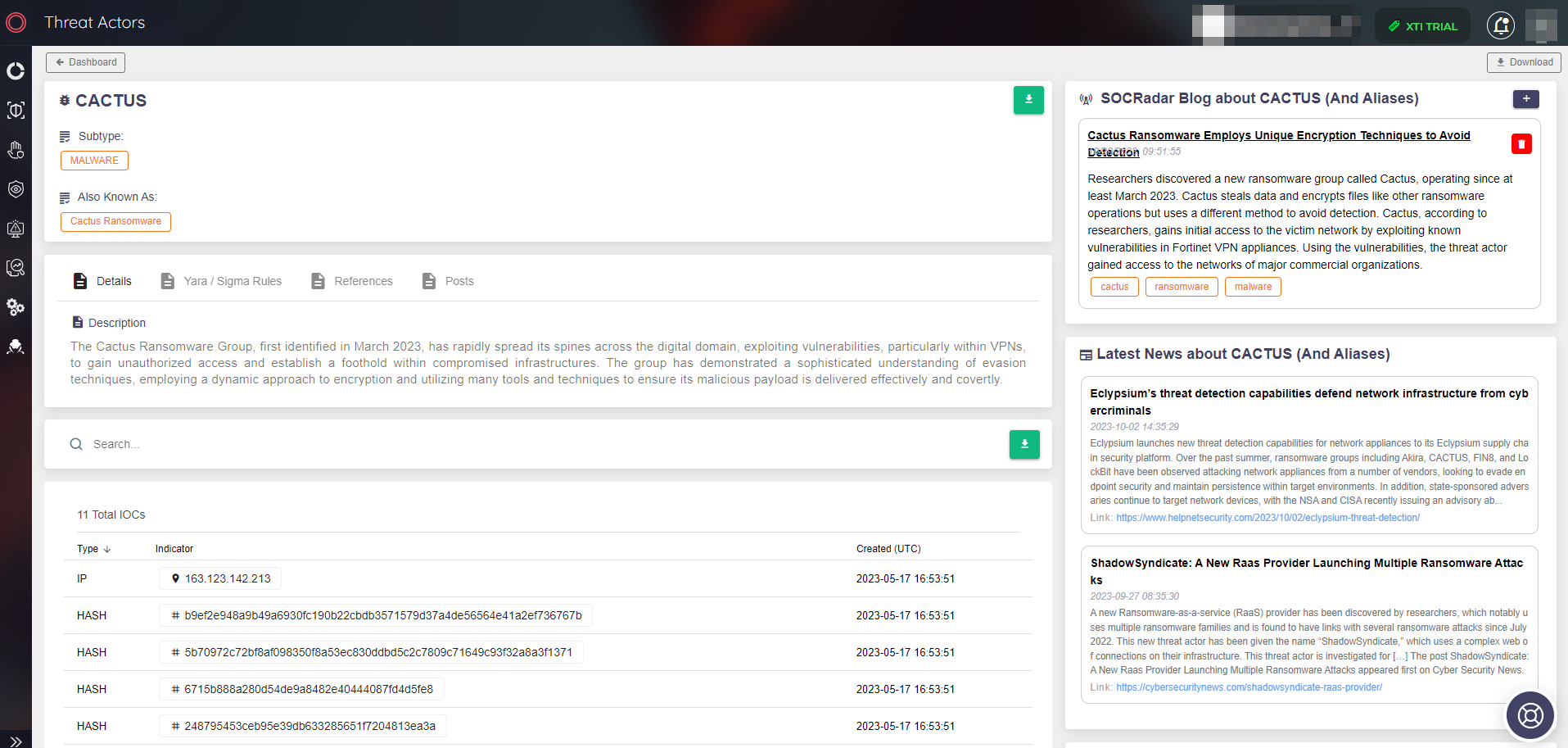Select hash starting with 5b70972c72bf
This screenshot has height=748, width=1568.
pos(371,652)
